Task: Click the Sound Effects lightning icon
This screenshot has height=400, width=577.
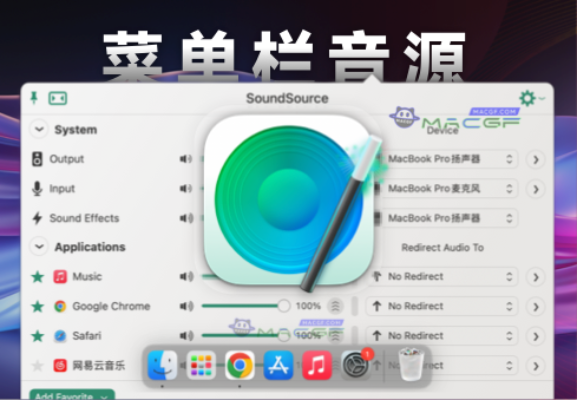Action: click(37, 218)
